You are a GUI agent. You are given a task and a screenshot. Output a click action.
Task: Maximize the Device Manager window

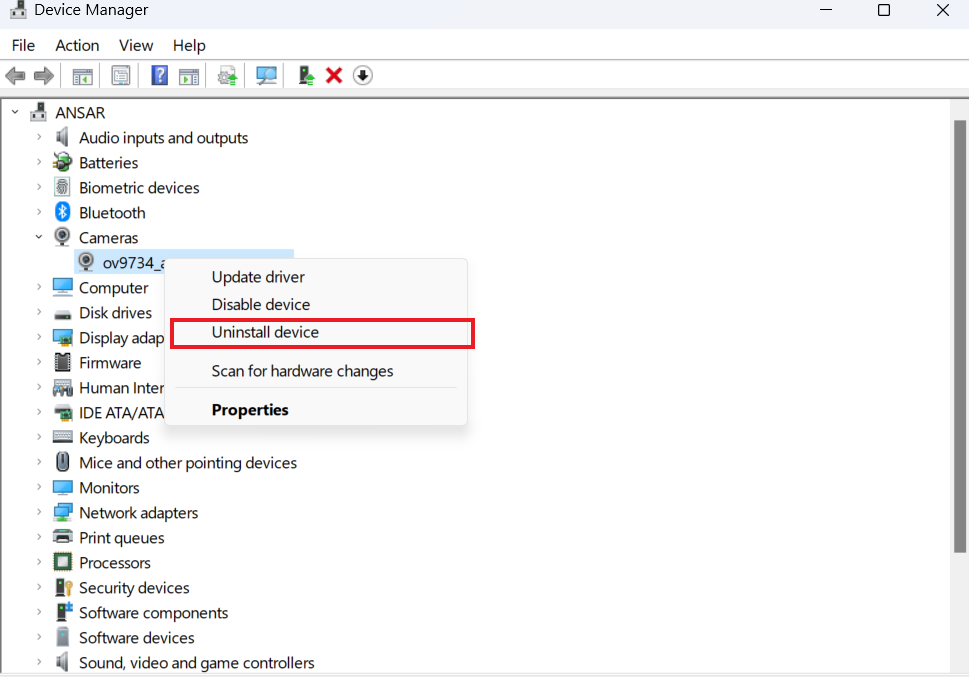(884, 10)
